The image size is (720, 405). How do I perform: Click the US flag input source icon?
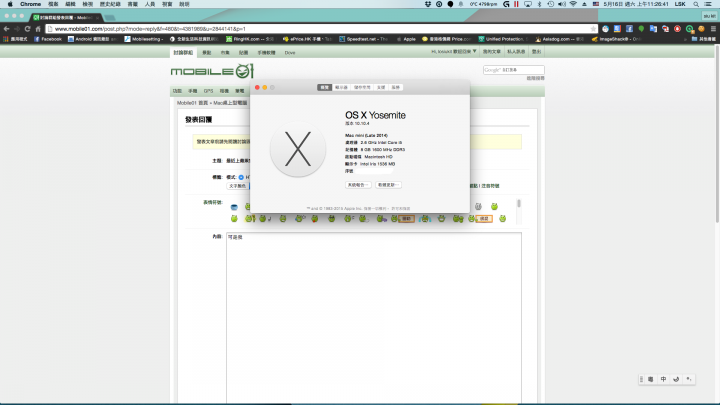pyautogui.click(x=596, y=4)
